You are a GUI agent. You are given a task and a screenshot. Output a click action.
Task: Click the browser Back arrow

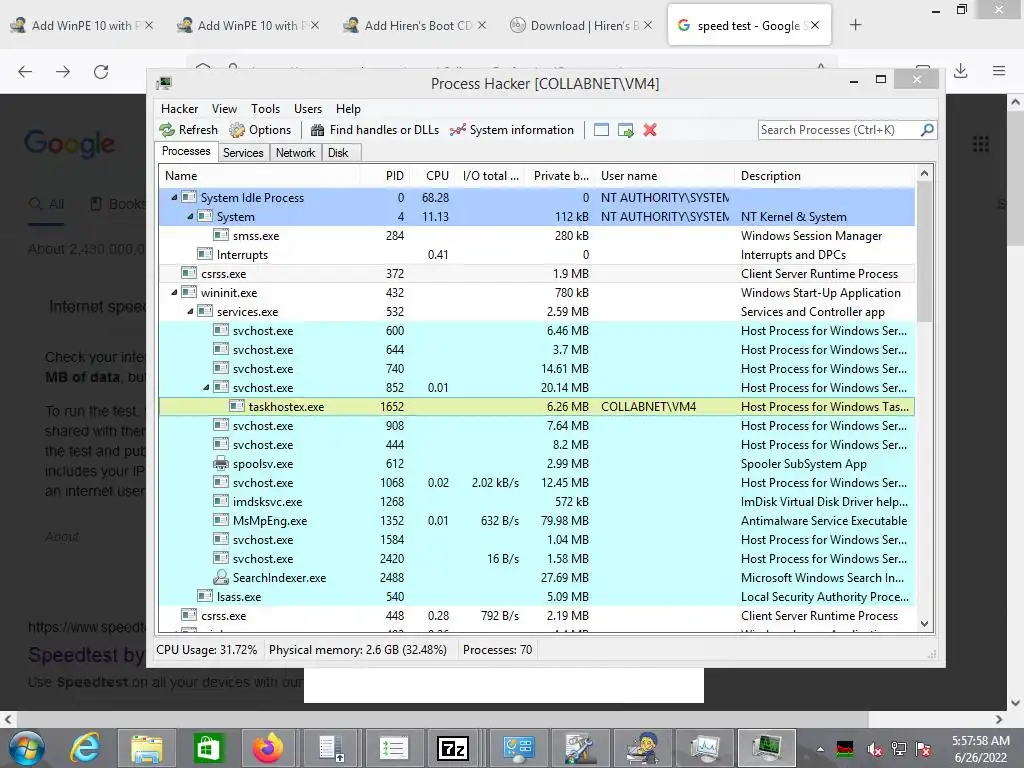pyautogui.click(x=25, y=71)
